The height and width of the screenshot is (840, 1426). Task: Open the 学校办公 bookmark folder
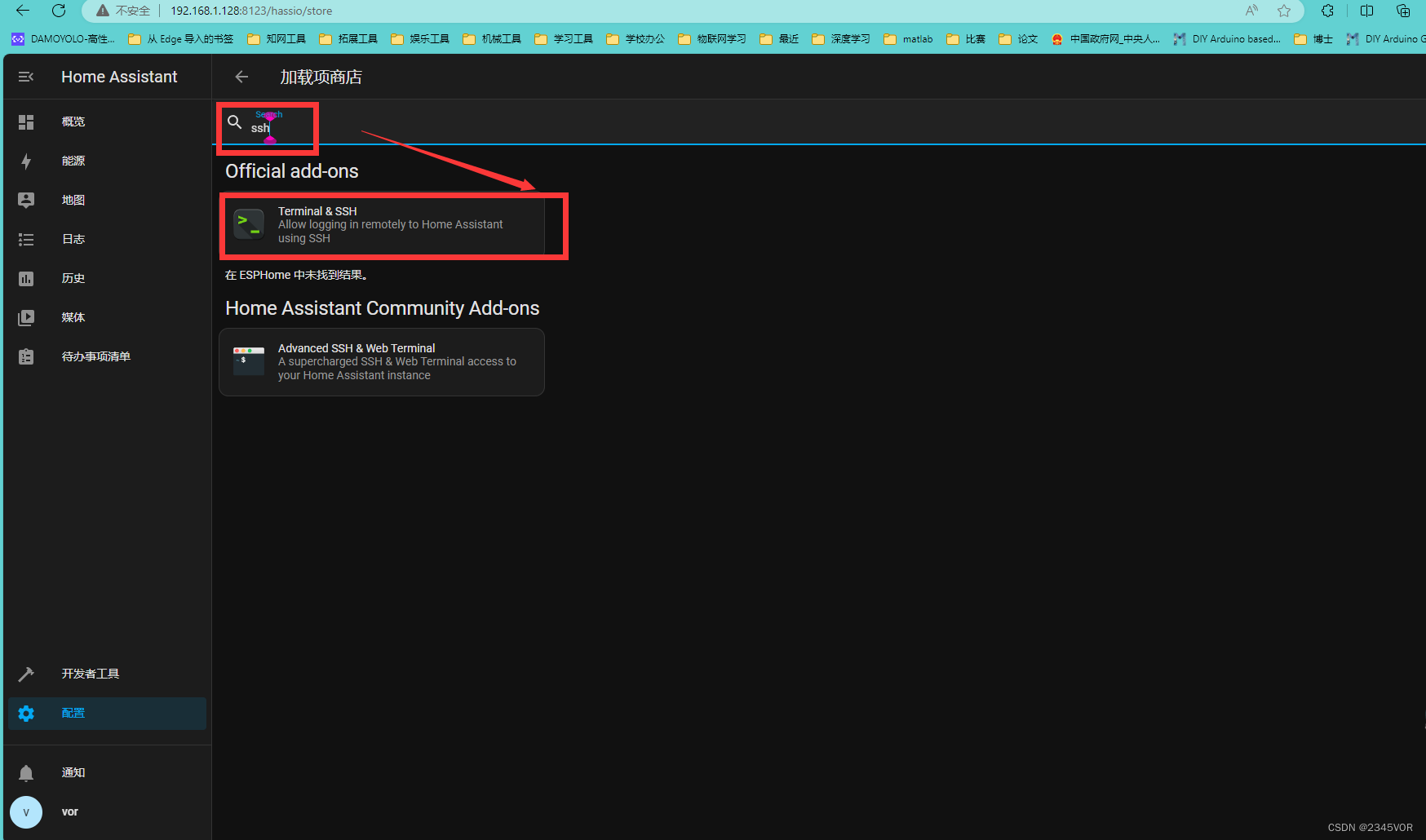tap(635, 38)
